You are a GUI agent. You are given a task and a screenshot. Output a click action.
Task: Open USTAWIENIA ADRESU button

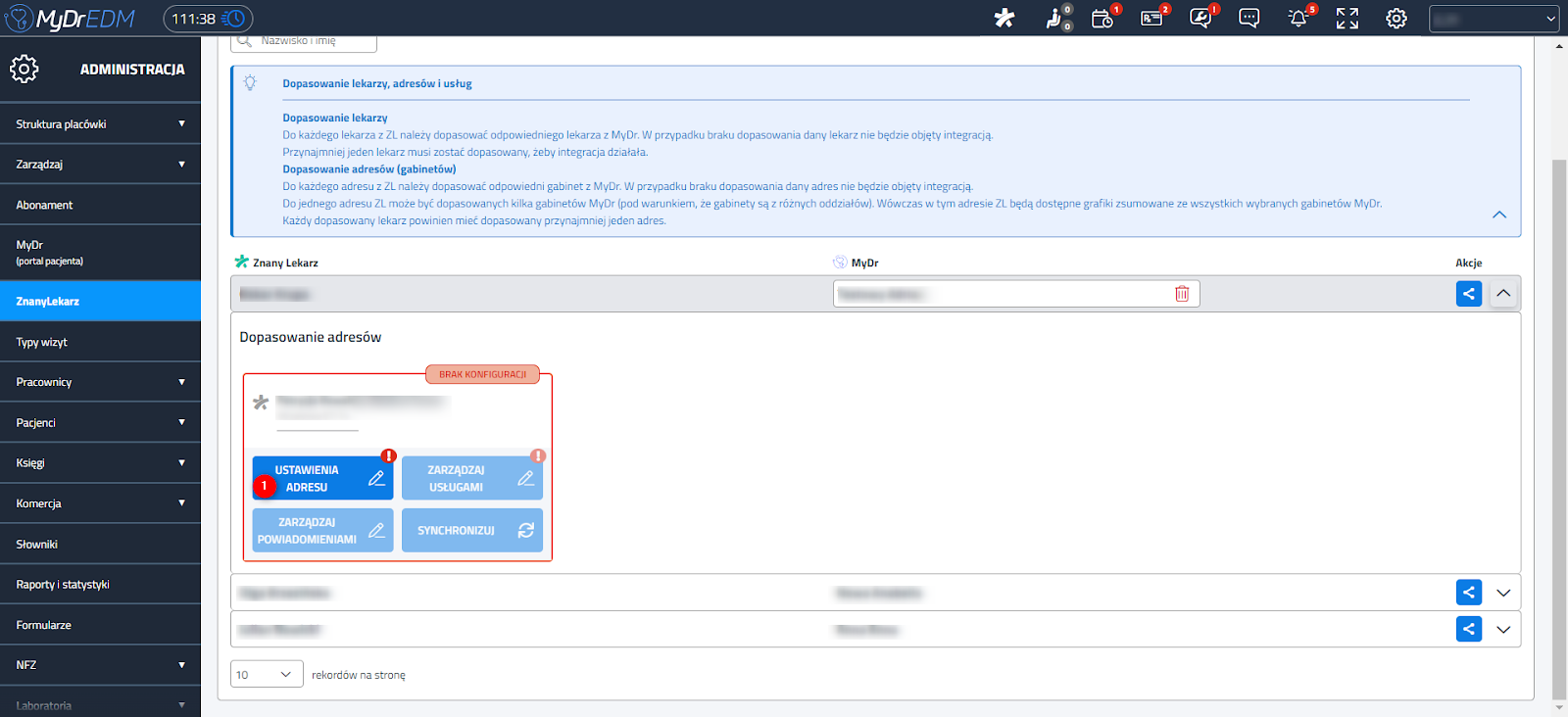point(322,478)
